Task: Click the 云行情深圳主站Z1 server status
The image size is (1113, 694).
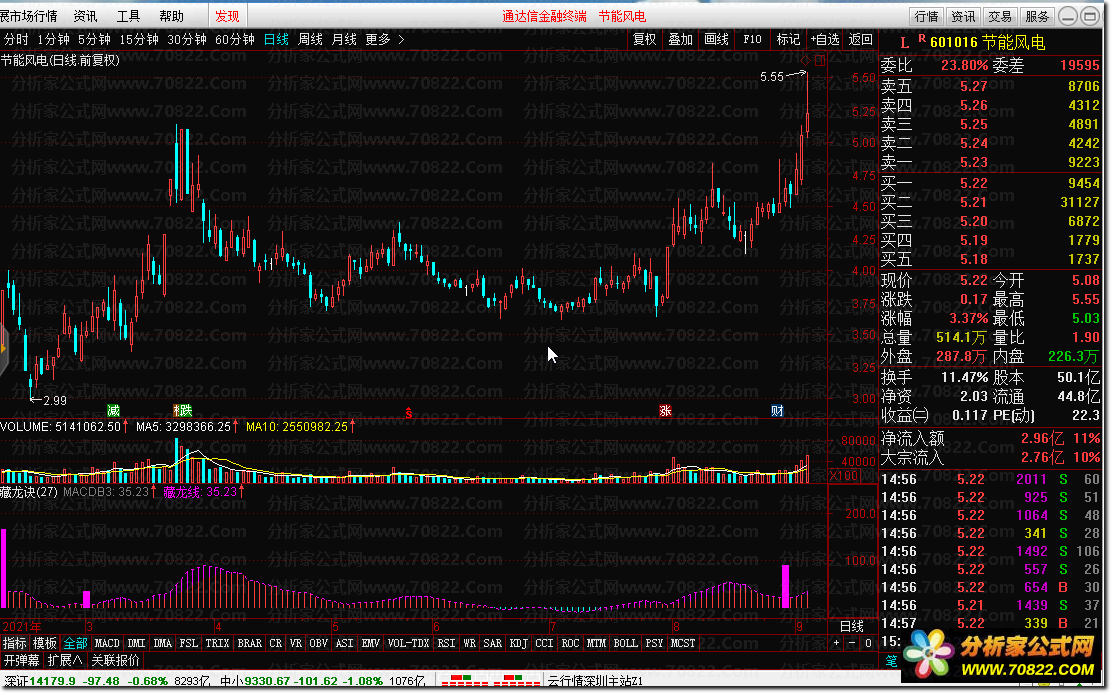Action: click(x=595, y=681)
